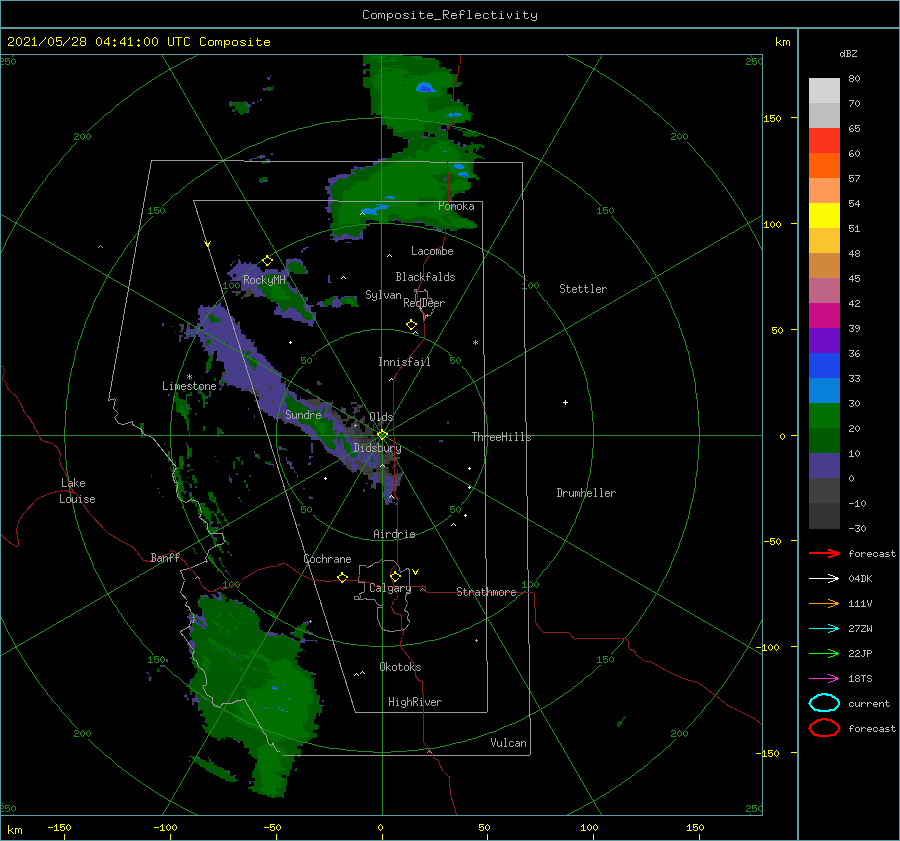Screen dimensions: 900x841
Task: Select the cyan 27ZW arrow icon
Action: click(824, 629)
